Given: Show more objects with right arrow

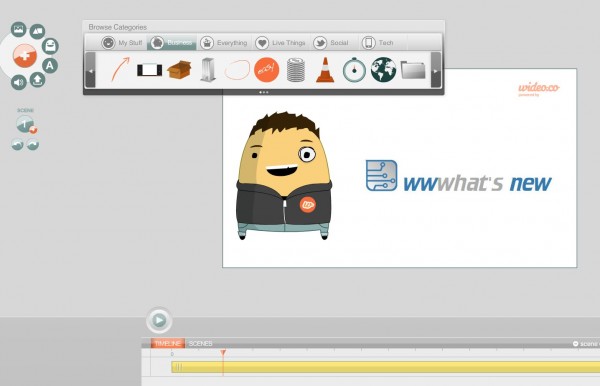Looking at the screenshot, I should tap(436, 70).
